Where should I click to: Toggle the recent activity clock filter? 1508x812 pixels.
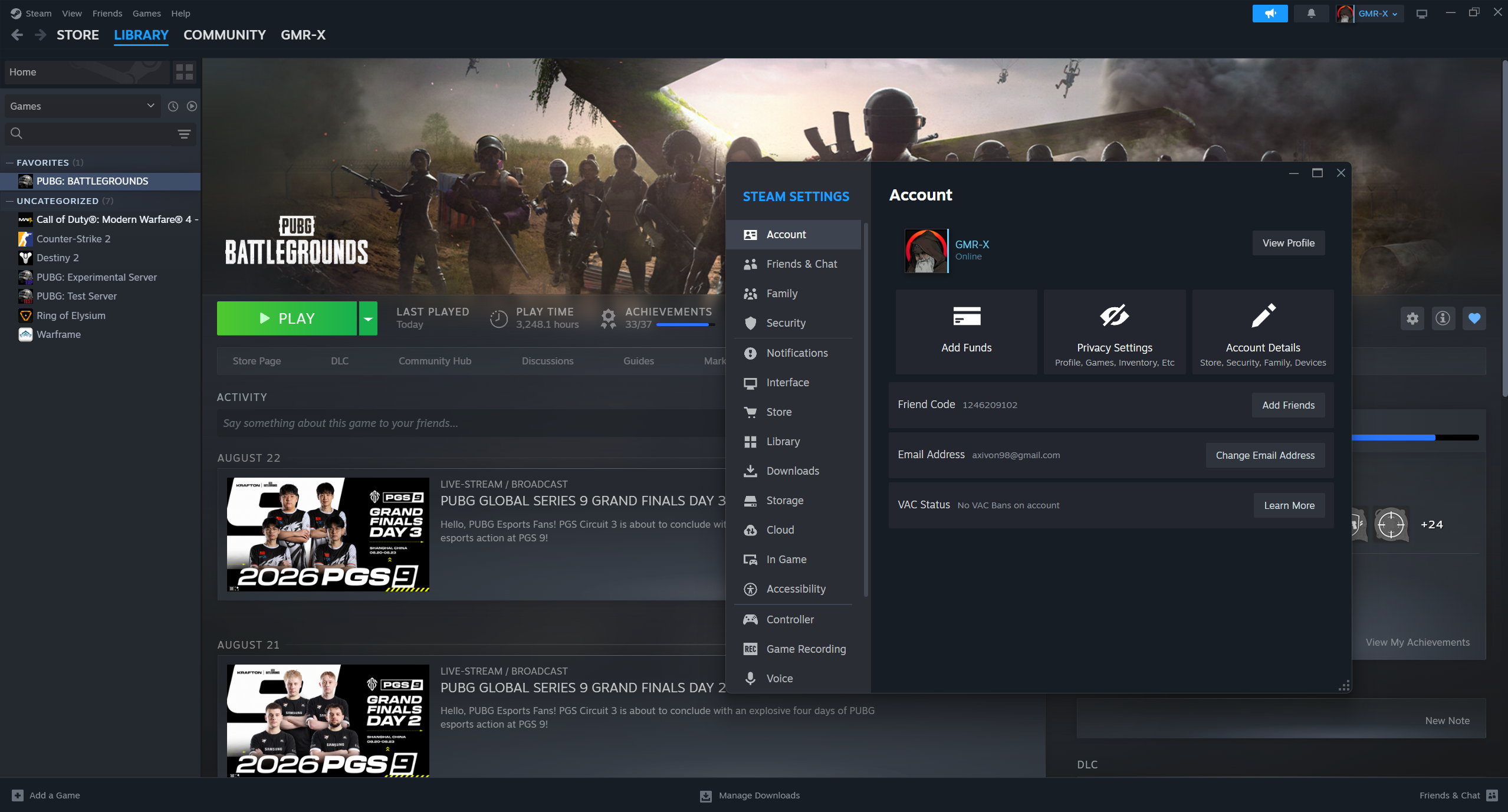173,106
